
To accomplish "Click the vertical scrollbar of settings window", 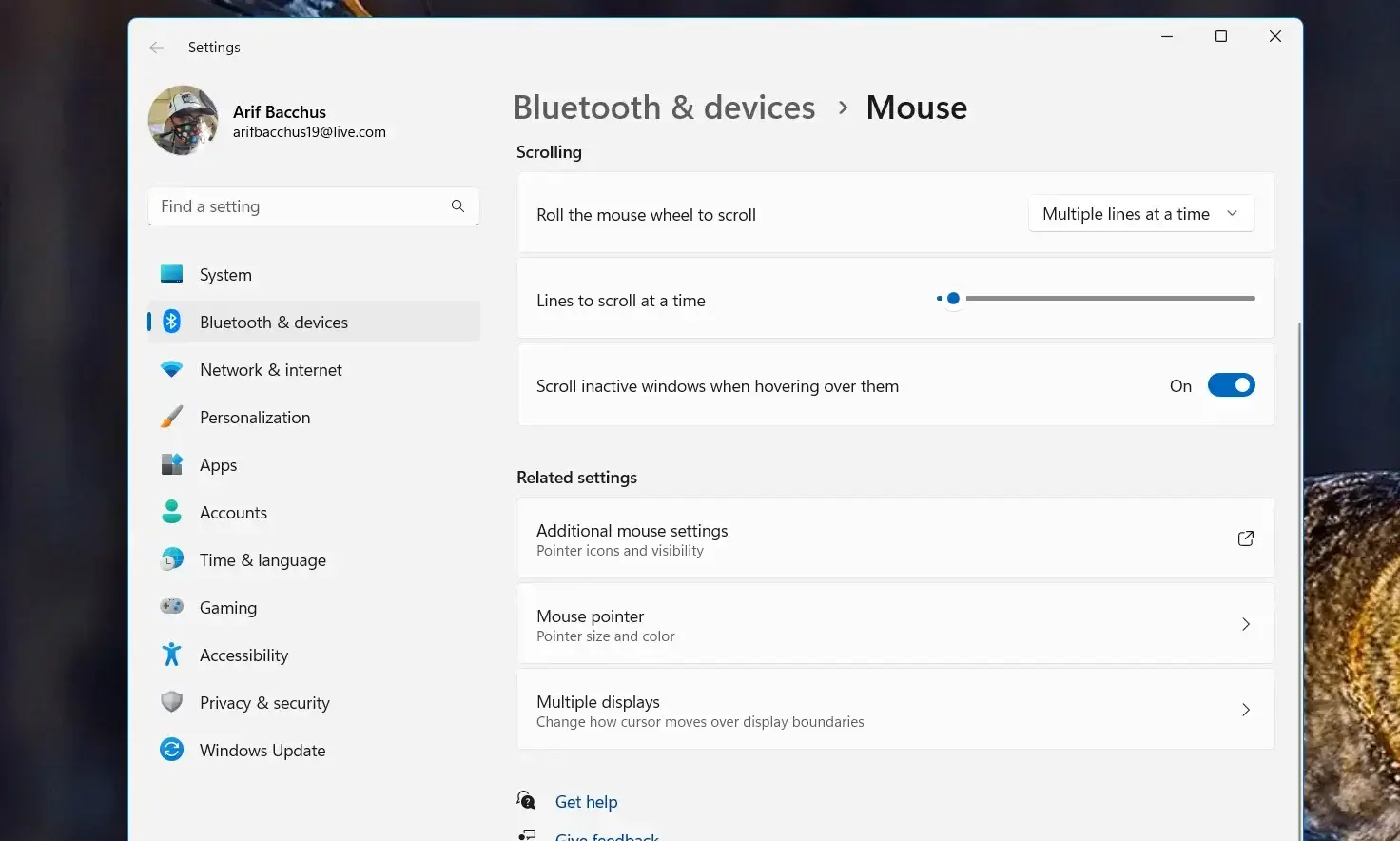I will pyautogui.click(x=1299, y=580).
